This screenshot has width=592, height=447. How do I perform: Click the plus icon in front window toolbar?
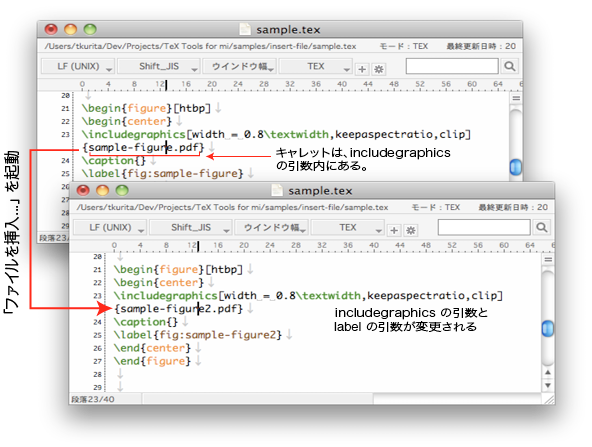pos(394,230)
